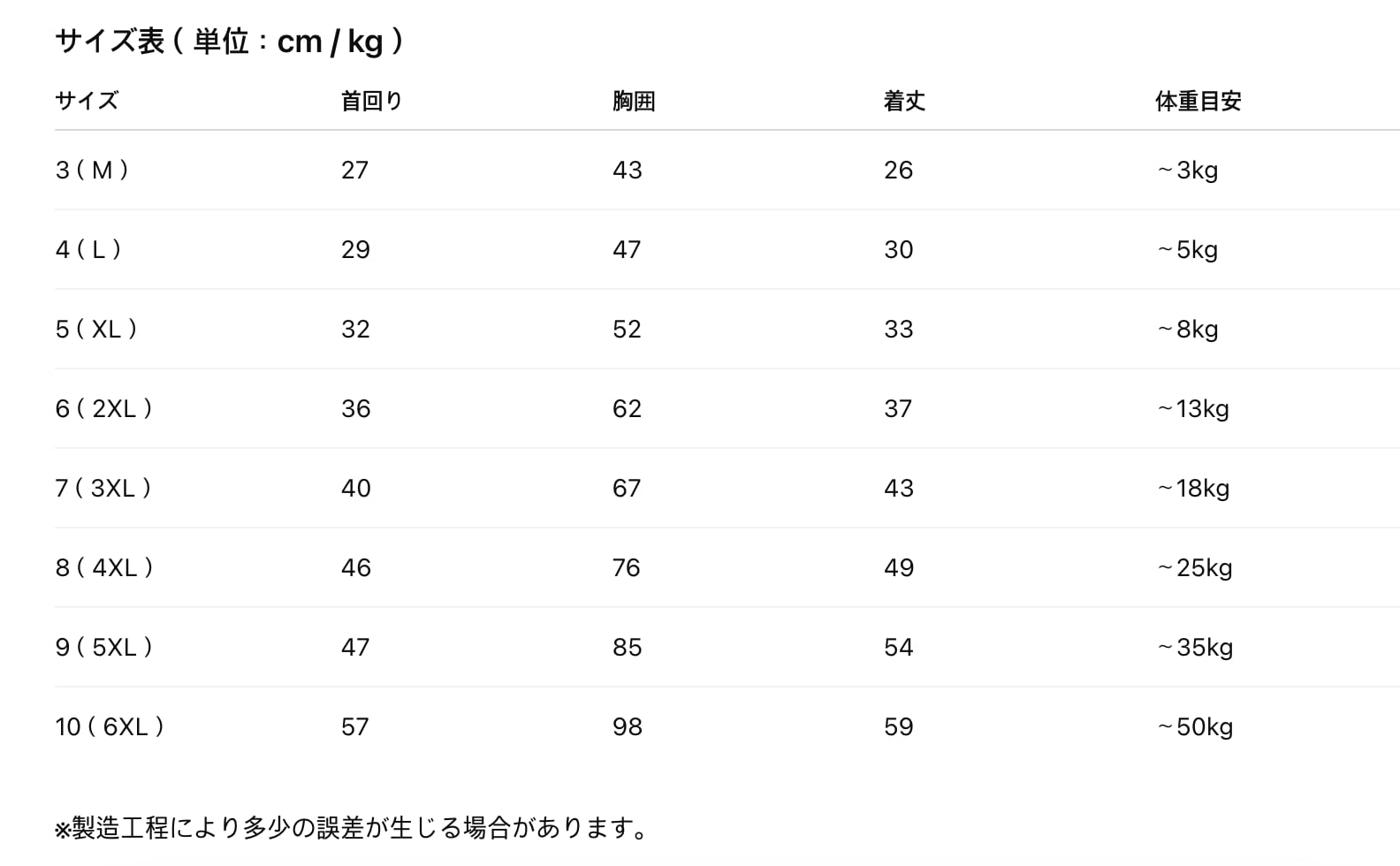The height and width of the screenshot is (866, 1400).
Task: Click the ~3kg weight value
Action: coord(1187,170)
